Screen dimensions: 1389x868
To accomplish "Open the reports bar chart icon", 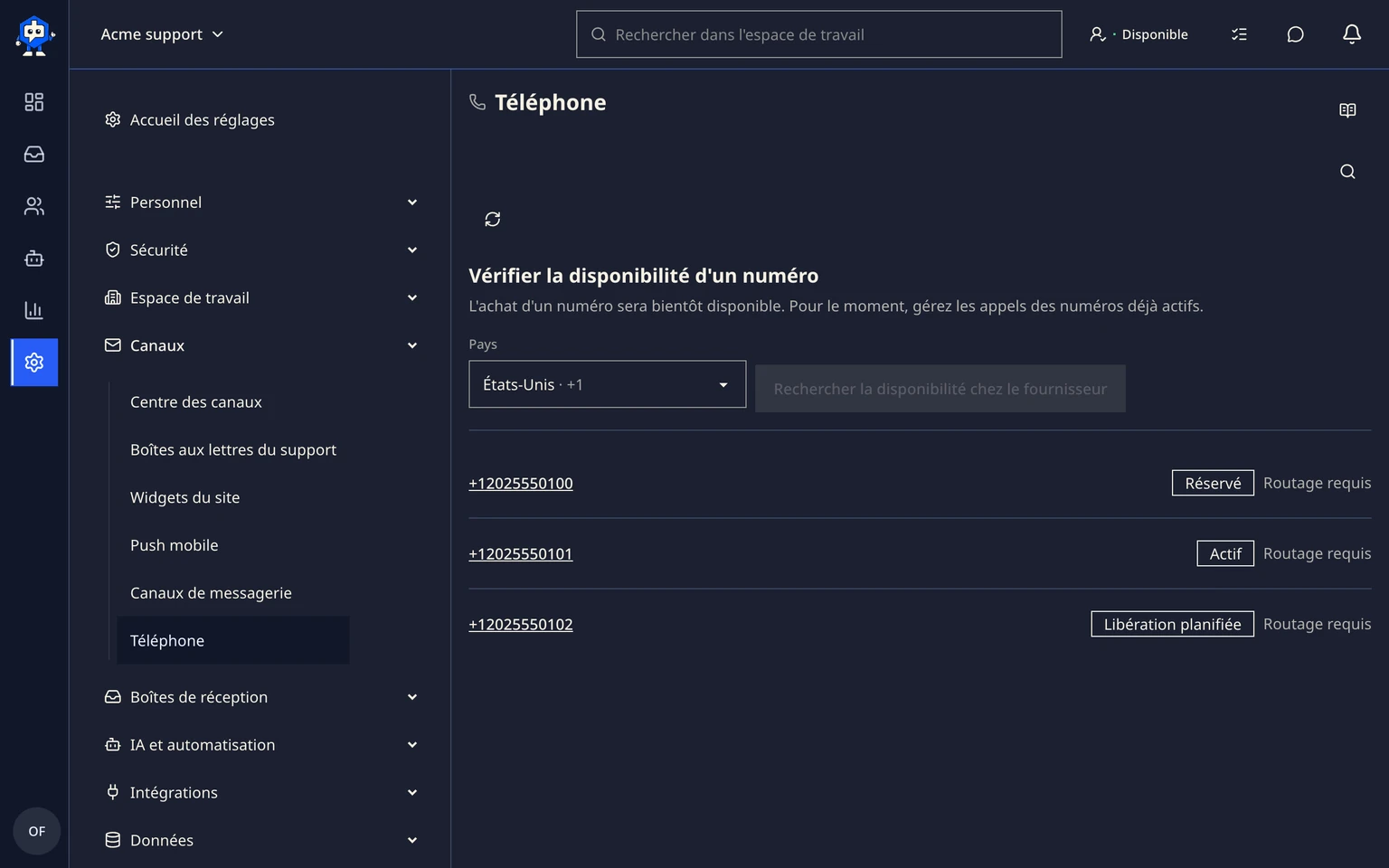I will click(34, 310).
